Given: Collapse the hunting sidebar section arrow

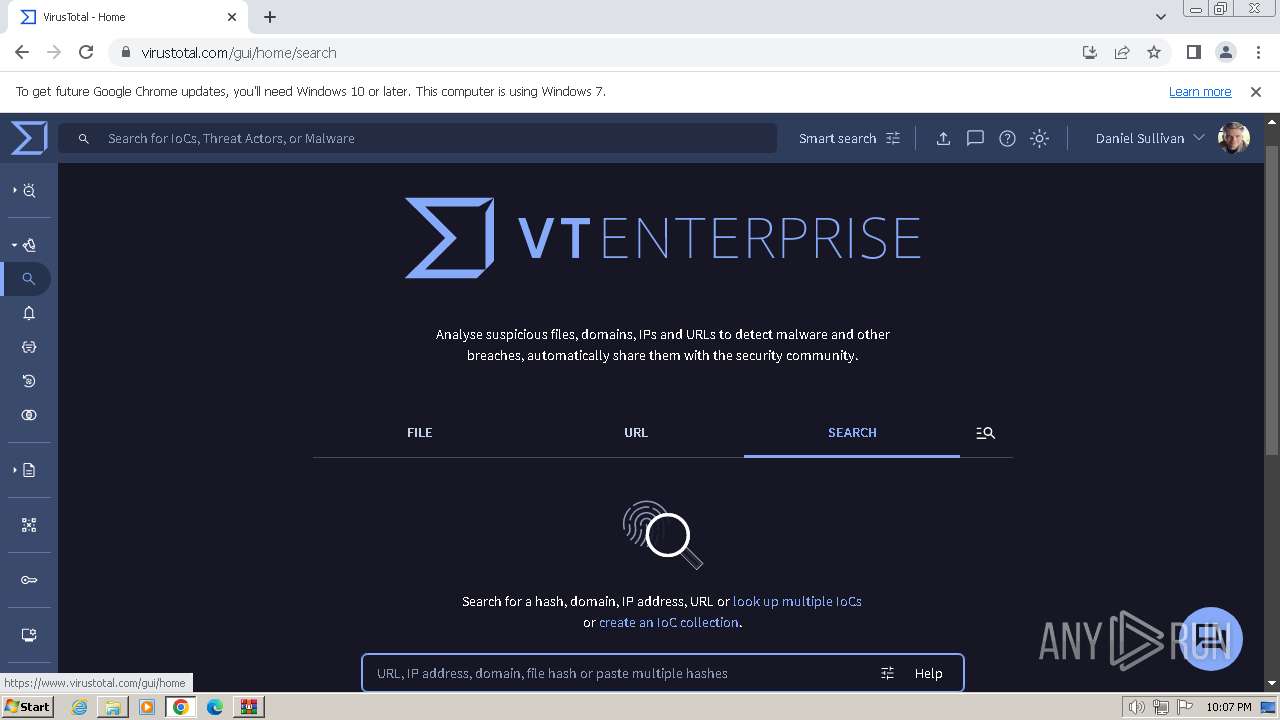Looking at the screenshot, I should 14,245.
